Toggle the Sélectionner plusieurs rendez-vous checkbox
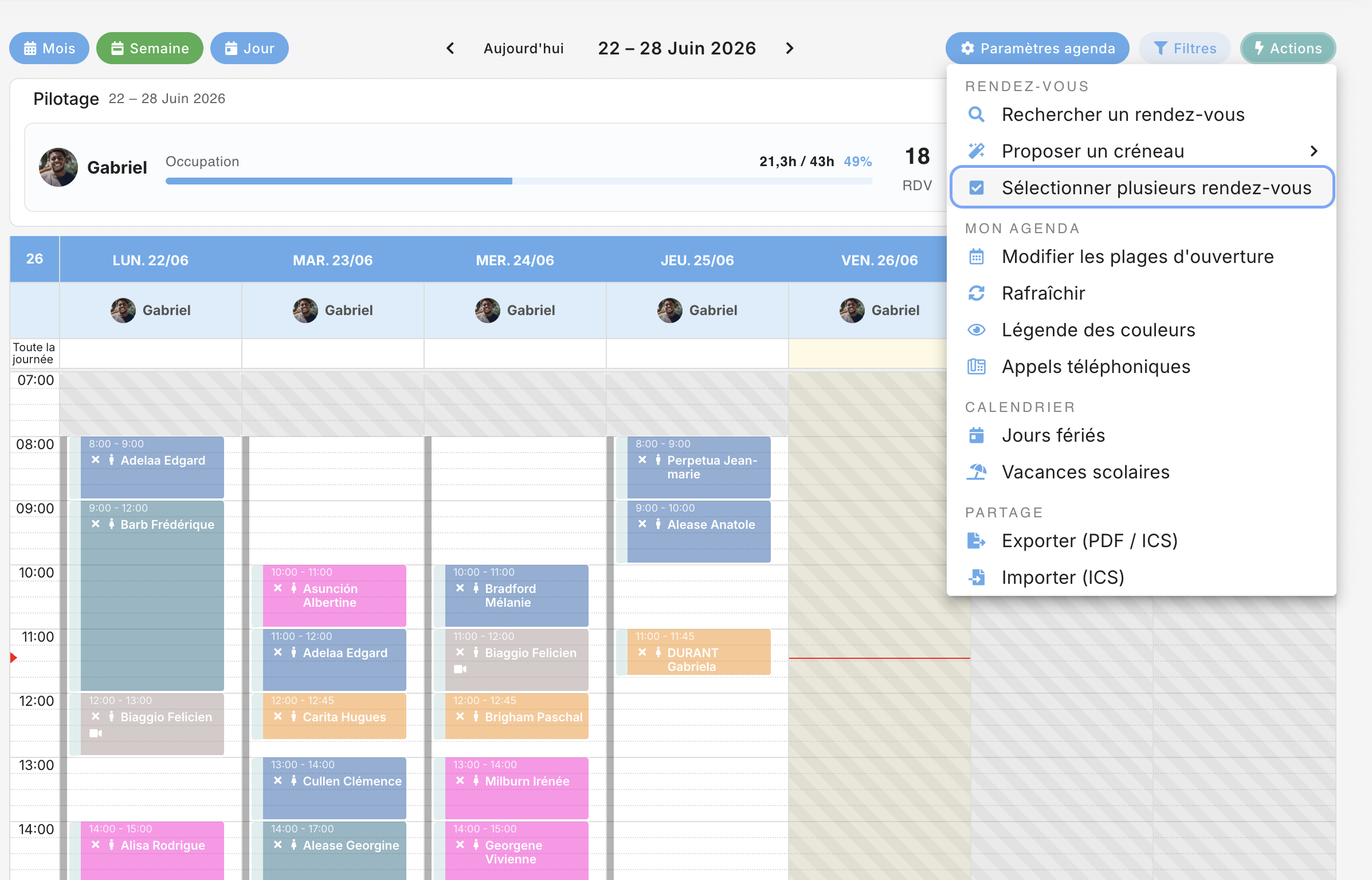 tap(976, 188)
